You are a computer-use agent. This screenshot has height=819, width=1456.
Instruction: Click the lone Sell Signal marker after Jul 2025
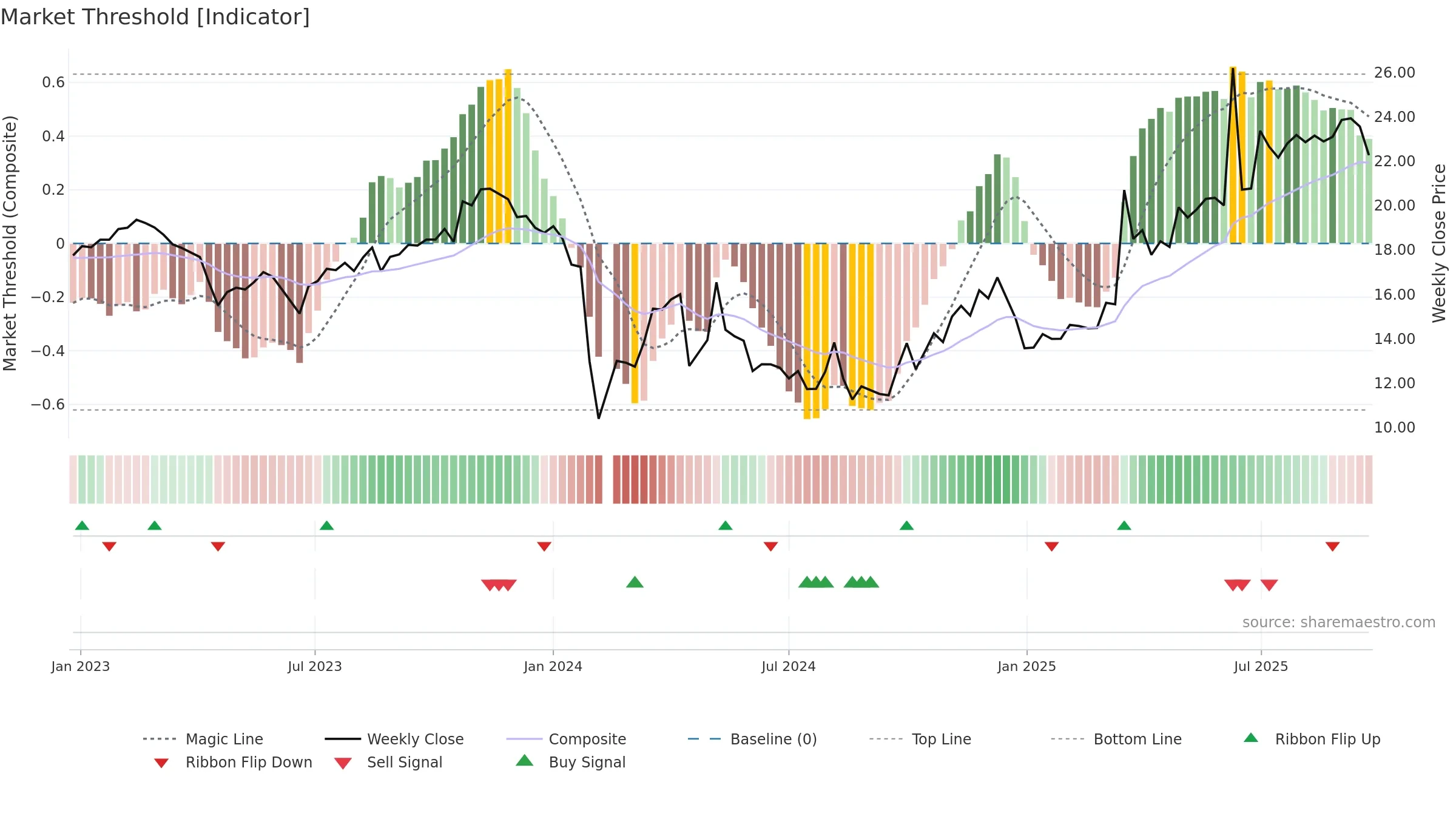(1269, 585)
